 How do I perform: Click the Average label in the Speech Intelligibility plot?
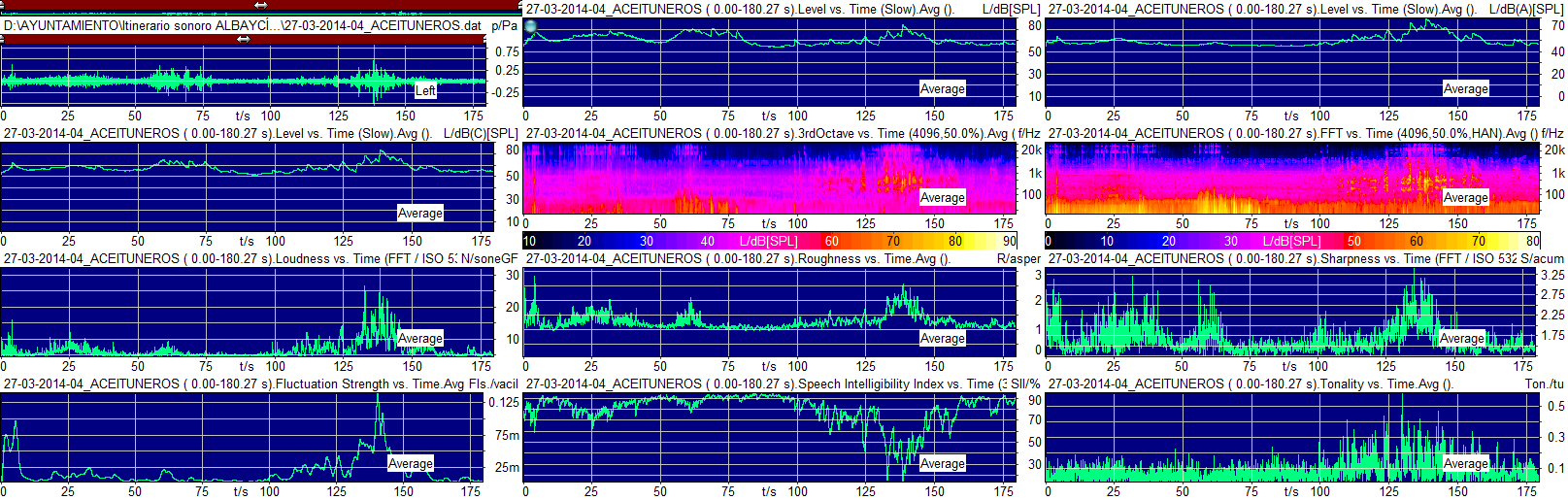[942, 463]
